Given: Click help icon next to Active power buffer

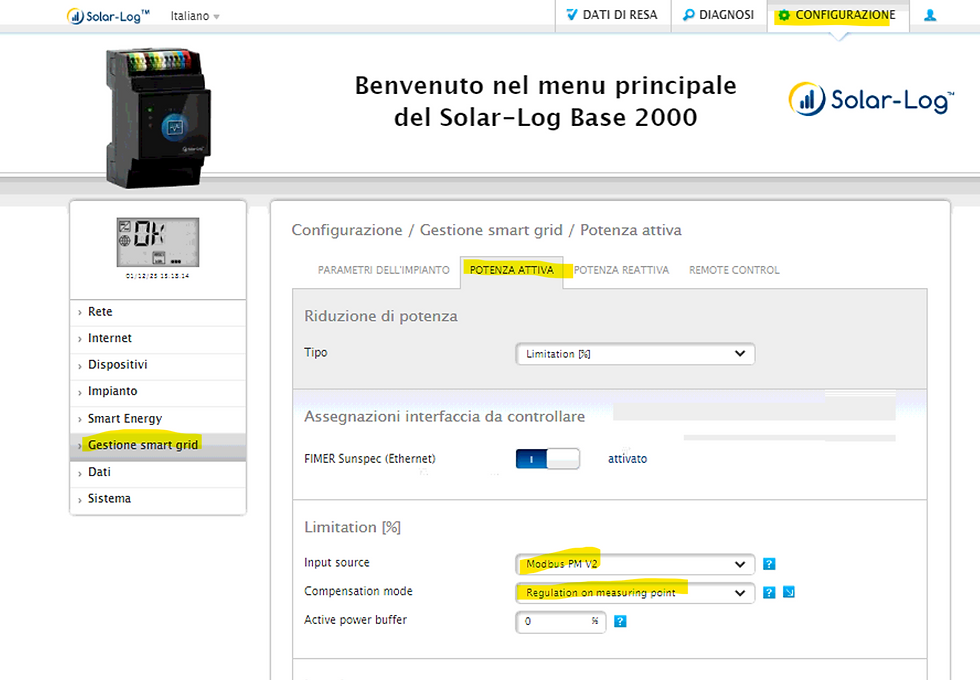Looking at the screenshot, I should 620,621.
